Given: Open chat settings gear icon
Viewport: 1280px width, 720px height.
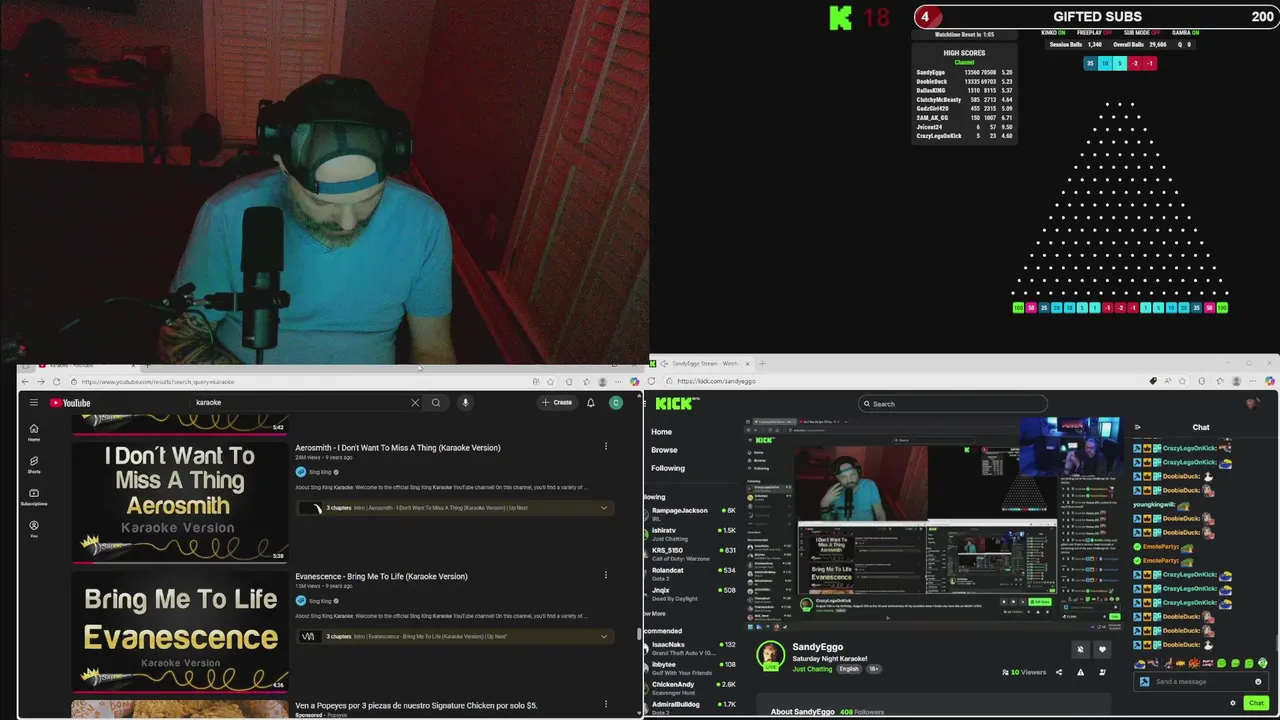Looking at the screenshot, I should pyautogui.click(x=1233, y=703).
